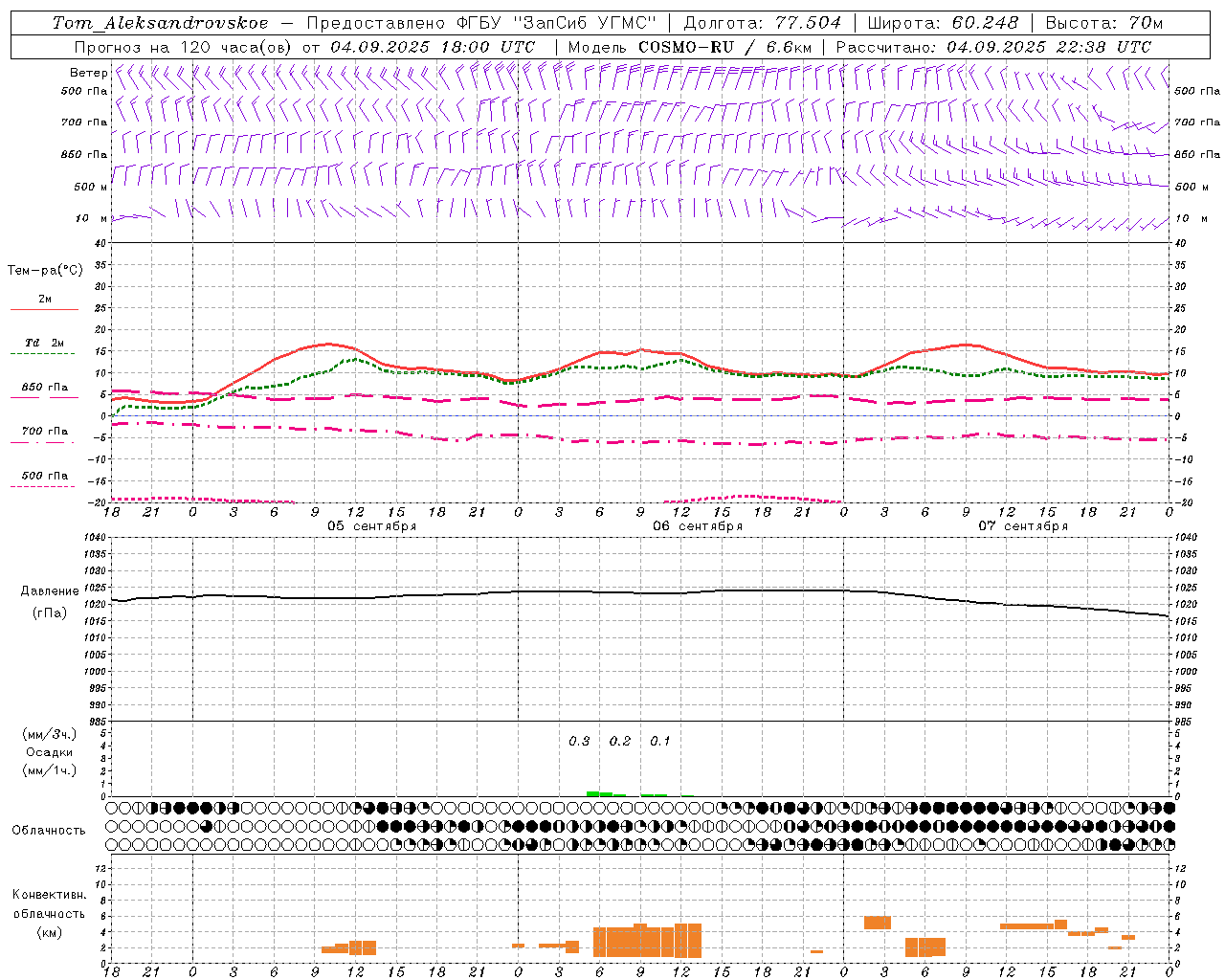This screenshot has height=980, width=1225.
Task: Click the Рассчитано 04.09.2025 22:38 UTC timestamp
Action: pos(993,47)
